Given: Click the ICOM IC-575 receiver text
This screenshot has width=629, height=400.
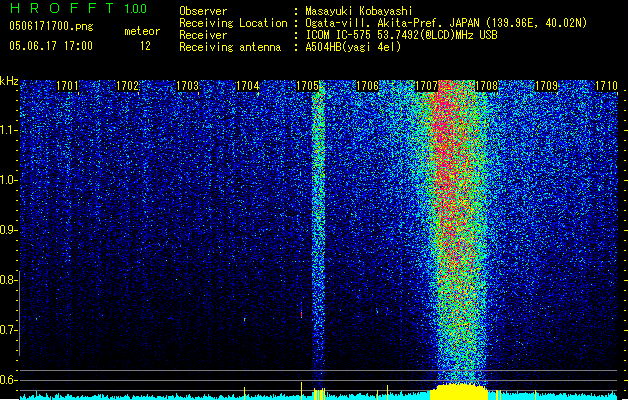Looking at the screenshot, I should point(401,35).
